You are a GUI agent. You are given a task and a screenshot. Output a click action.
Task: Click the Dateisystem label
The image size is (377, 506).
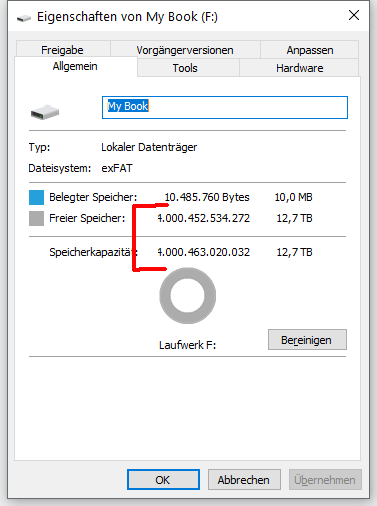click(x=60, y=168)
